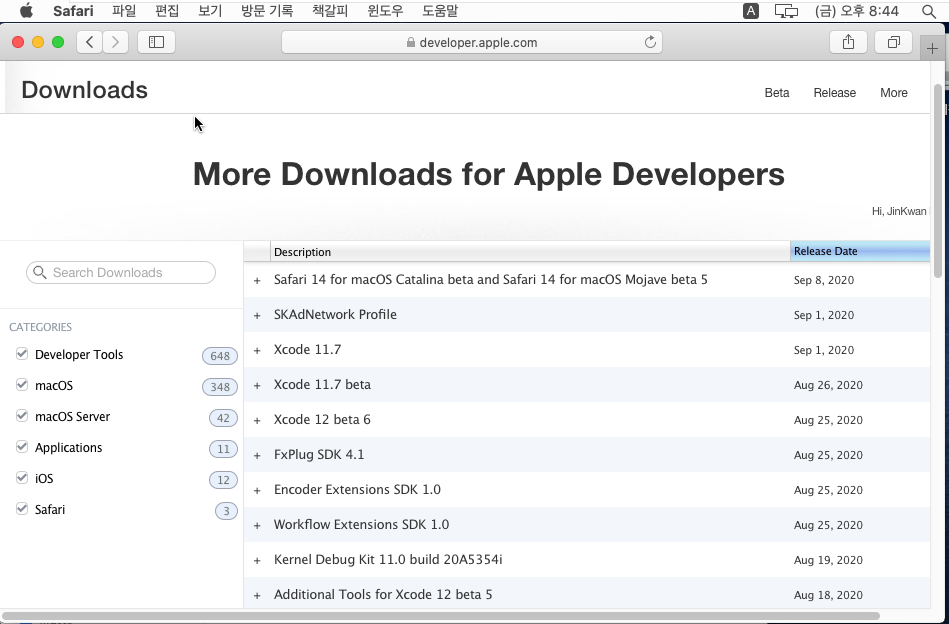This screenshot has height=624, width=949.
Task: Open the Share button in Safari toolbar
Action: tap(848, 42)
